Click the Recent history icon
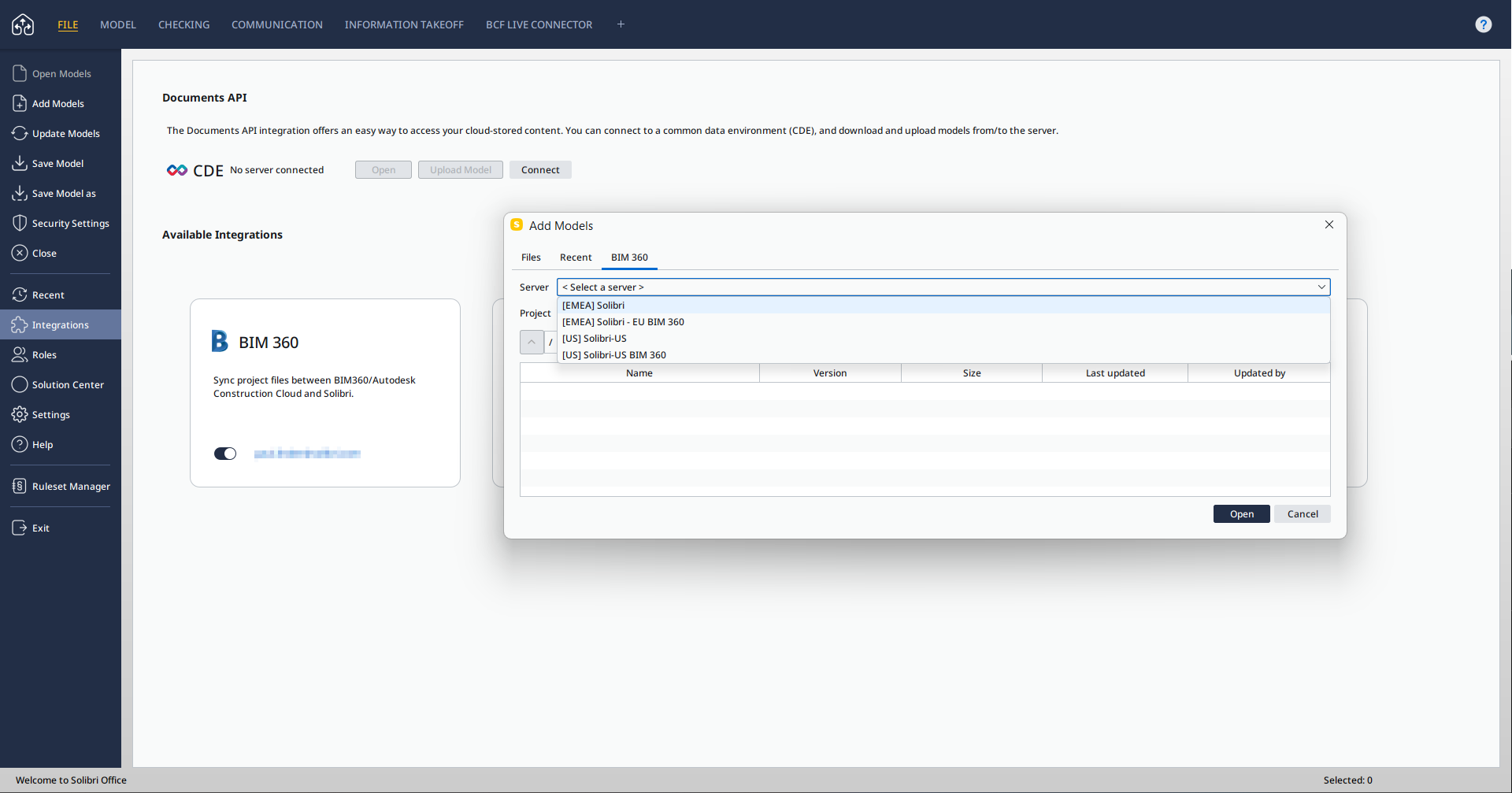Viewport: 1512px width, 793px height. point(20,295)
